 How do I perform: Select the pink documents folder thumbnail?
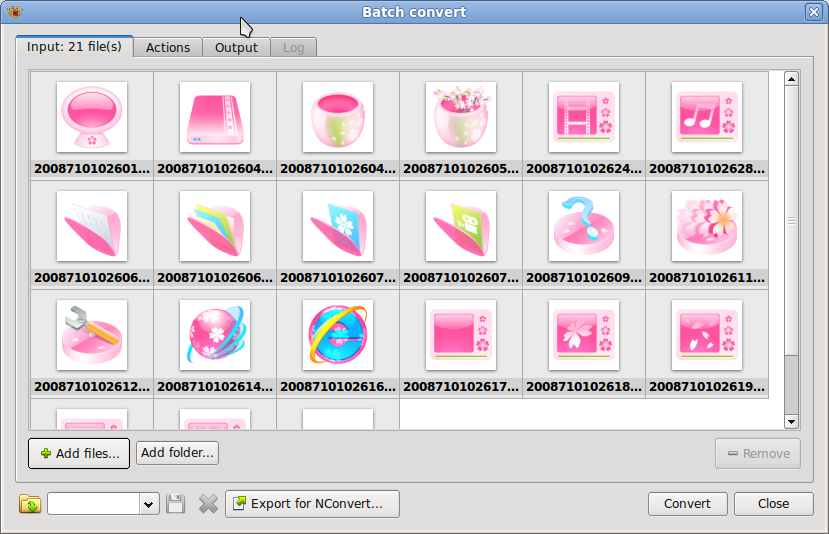92,226
